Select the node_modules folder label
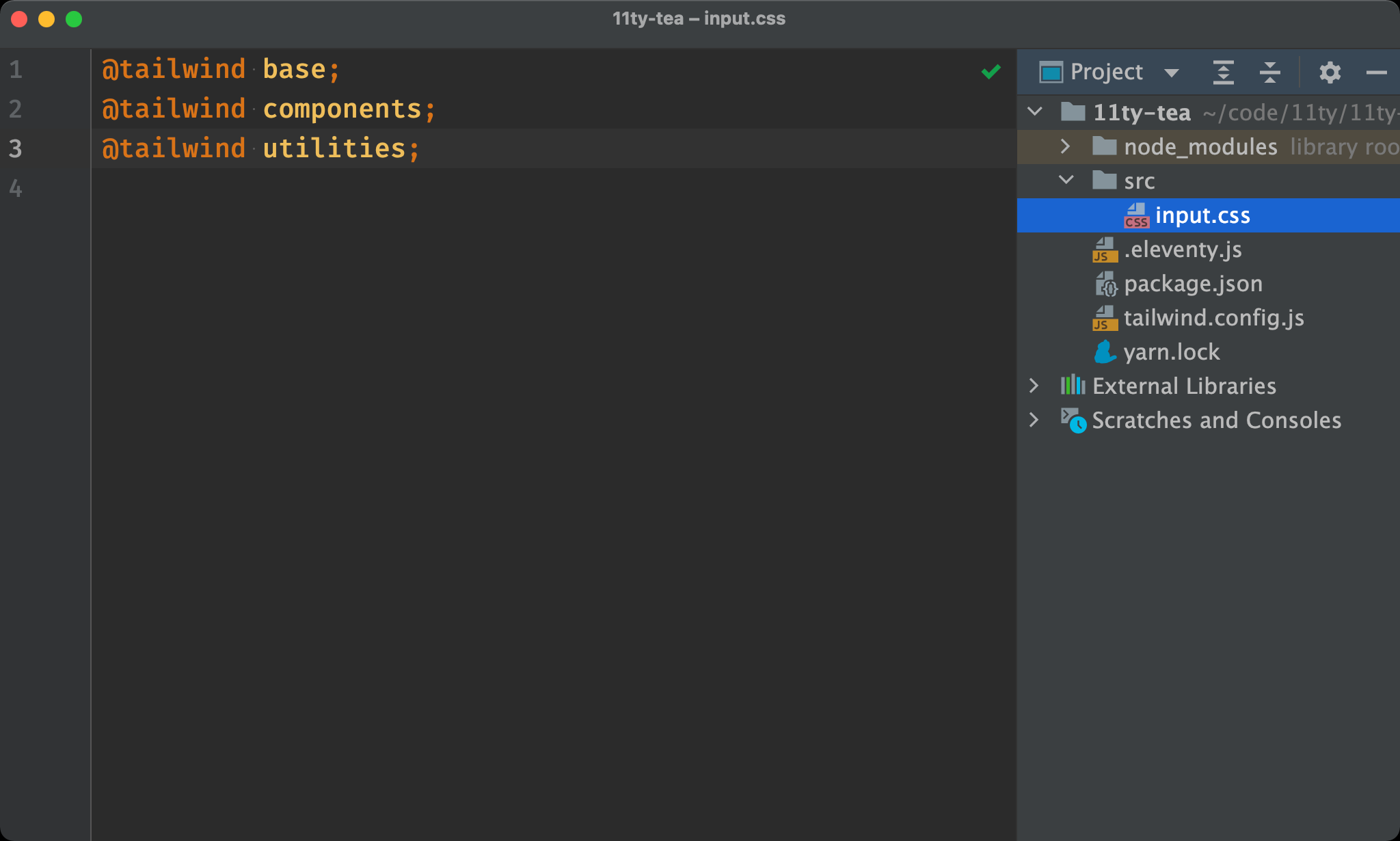This screenshot has height=841, width=1400. 1200,146
